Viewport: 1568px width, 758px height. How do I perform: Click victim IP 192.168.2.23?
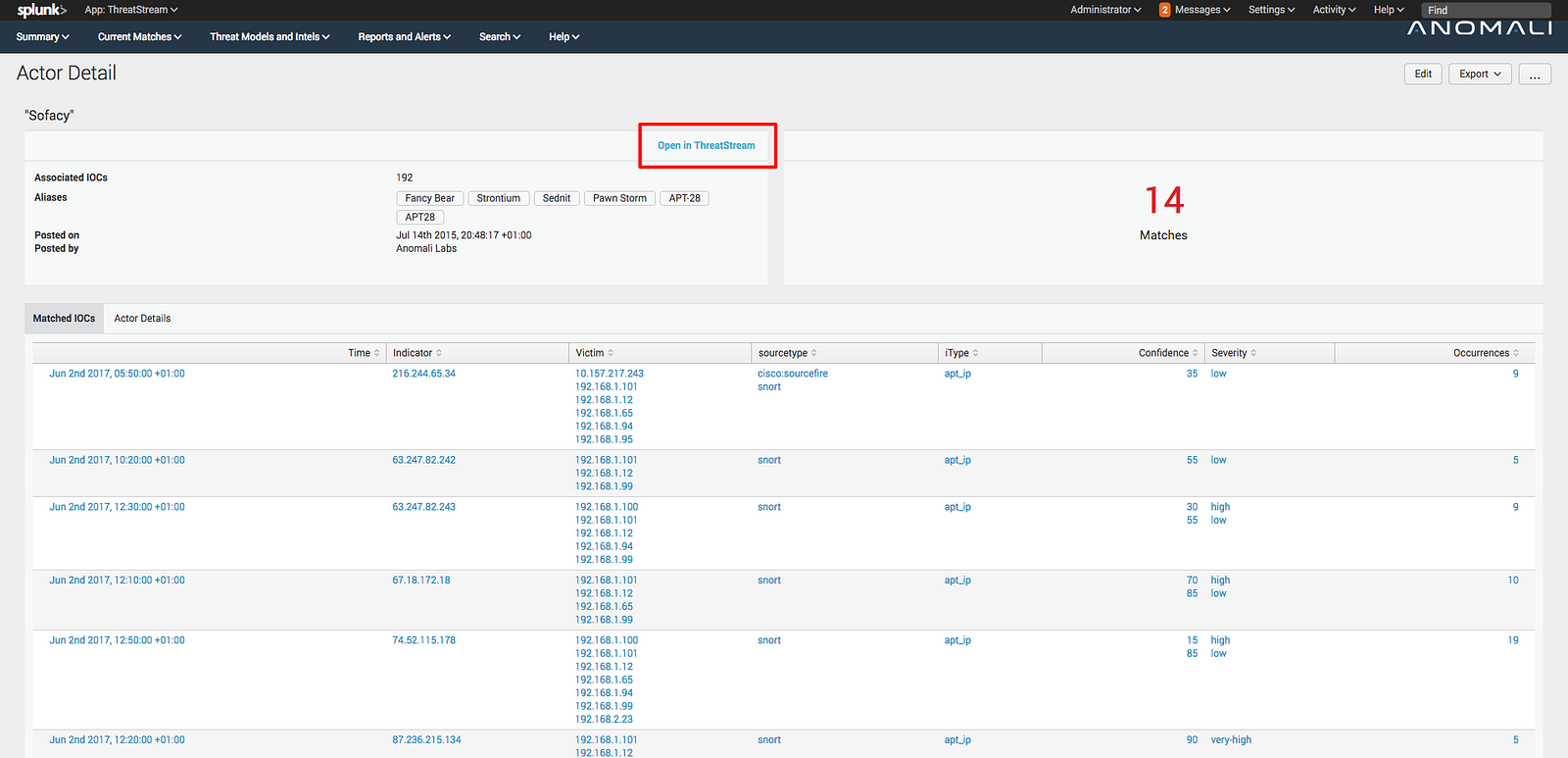[604, 720]
